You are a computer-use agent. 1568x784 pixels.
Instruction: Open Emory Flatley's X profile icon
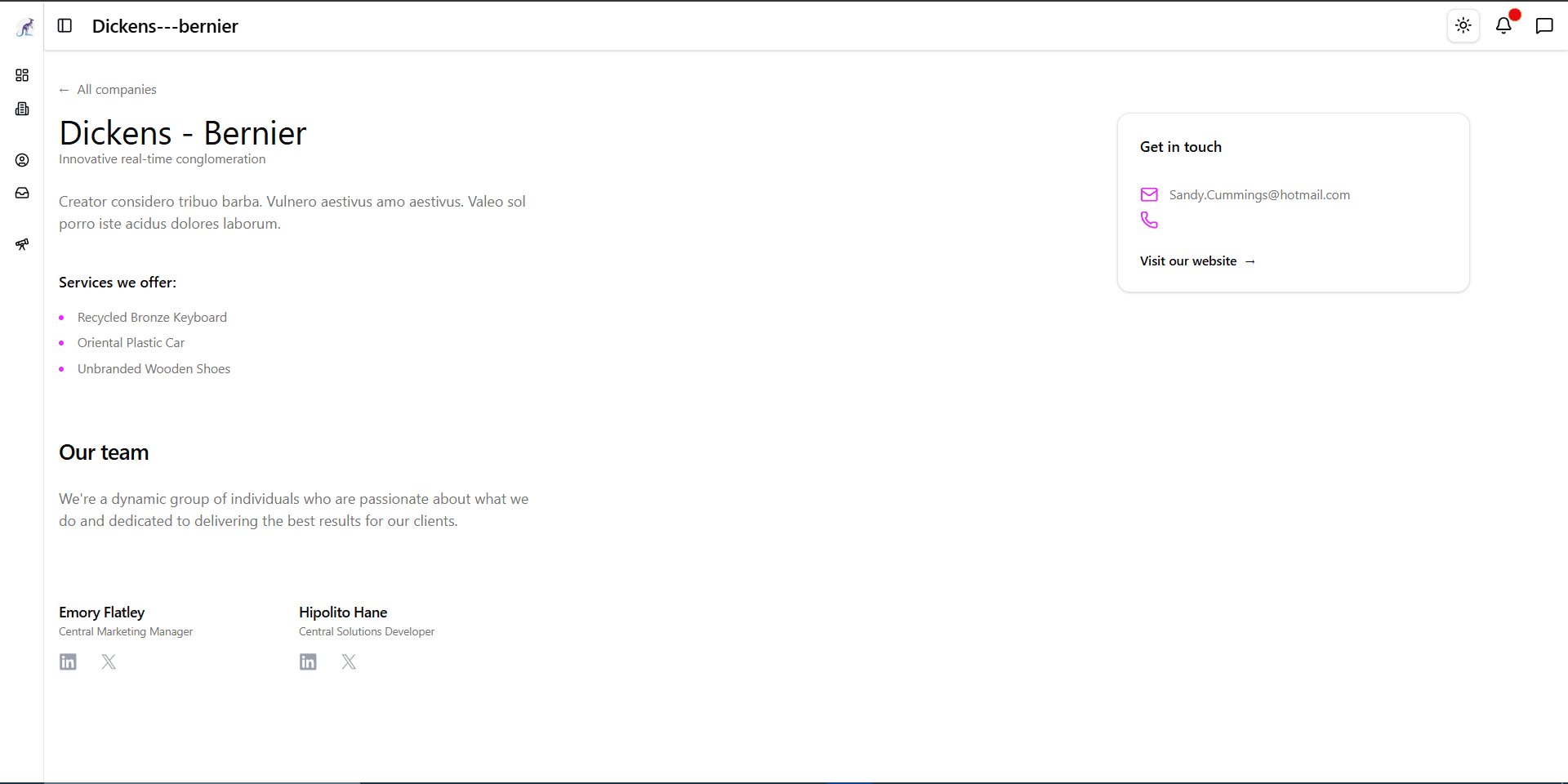[109, 661]
